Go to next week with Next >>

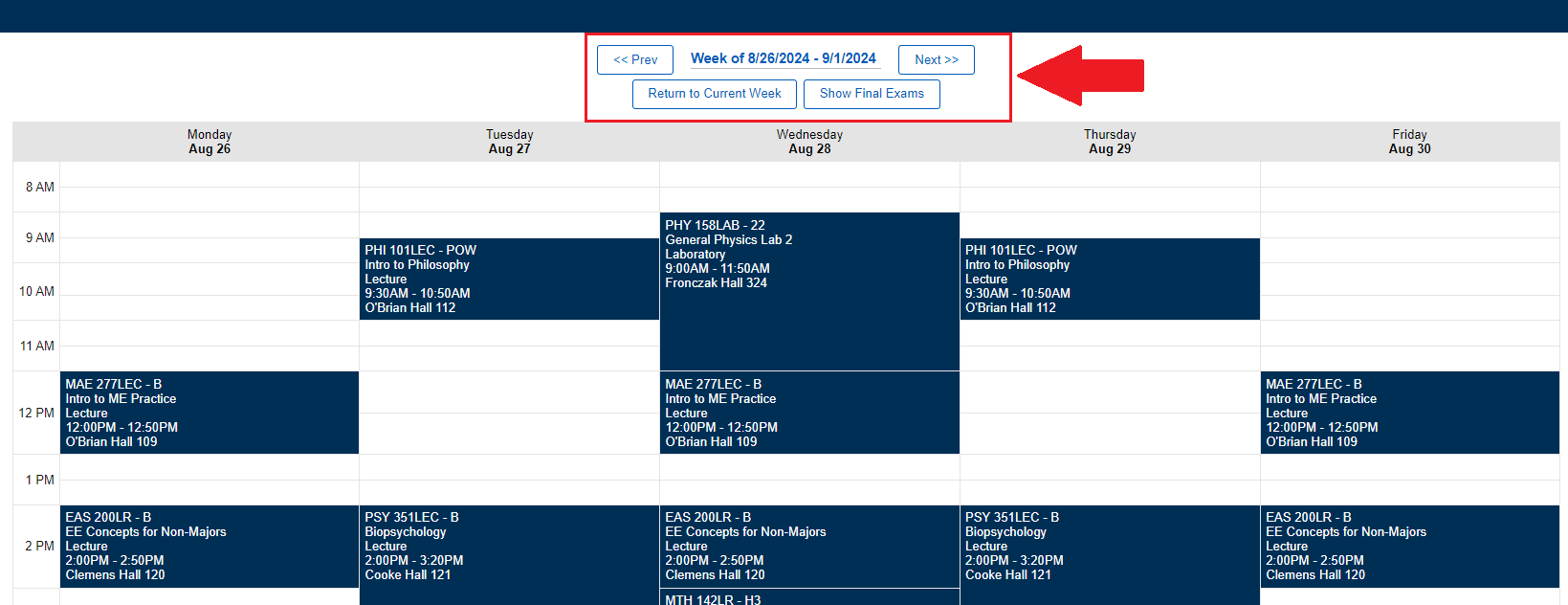(936, 59)
